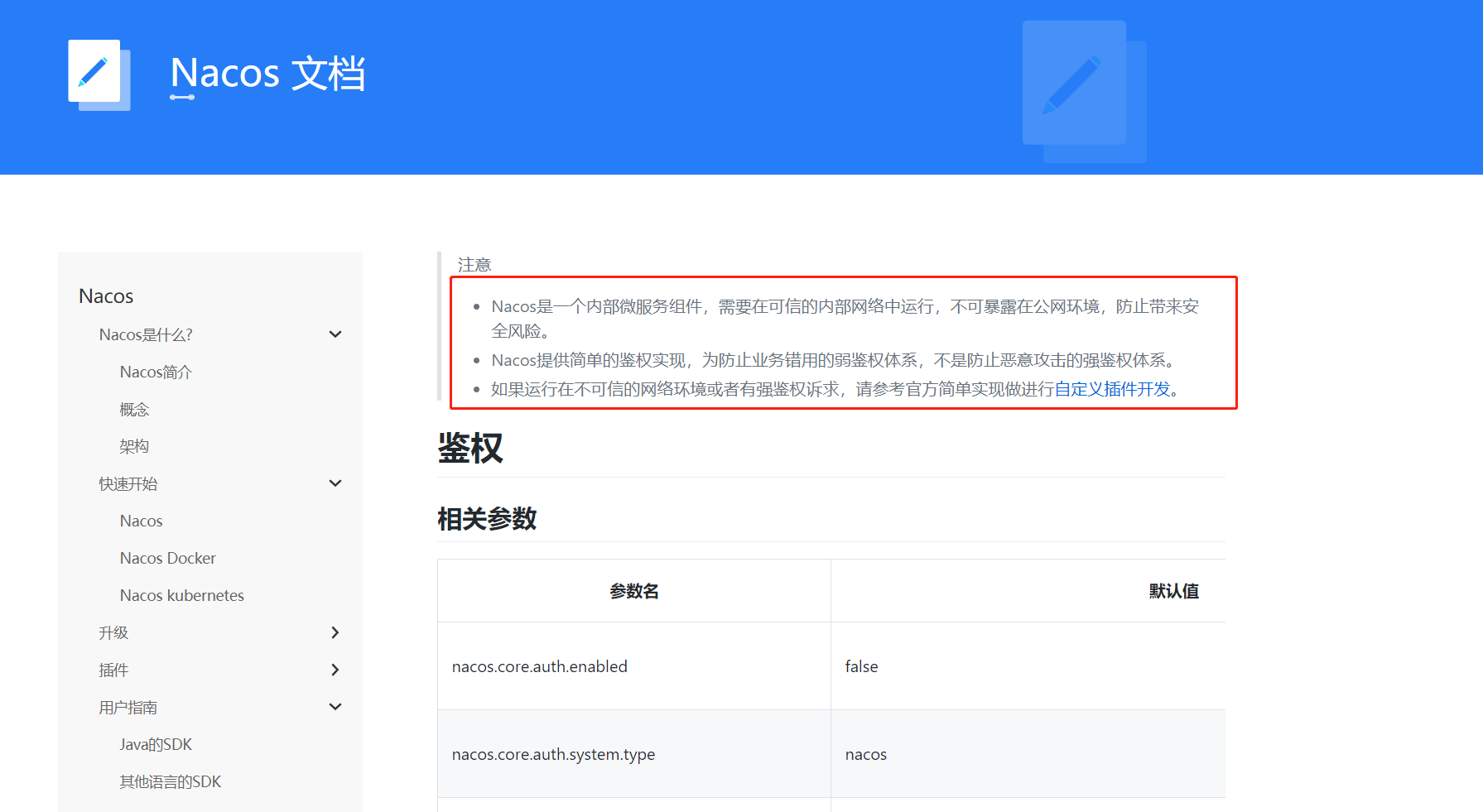
Task: Expand the 插件 section arrow
Action: [x=335, y=670]
